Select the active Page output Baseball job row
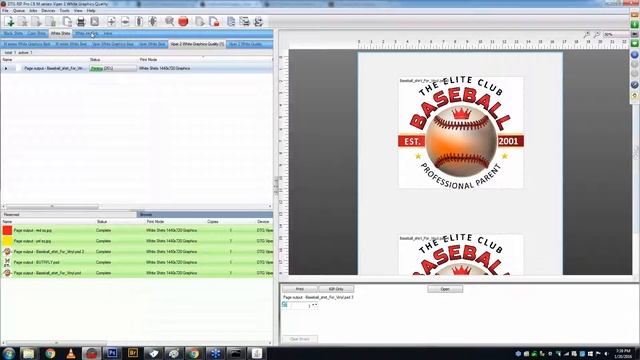 coord(137,69)
